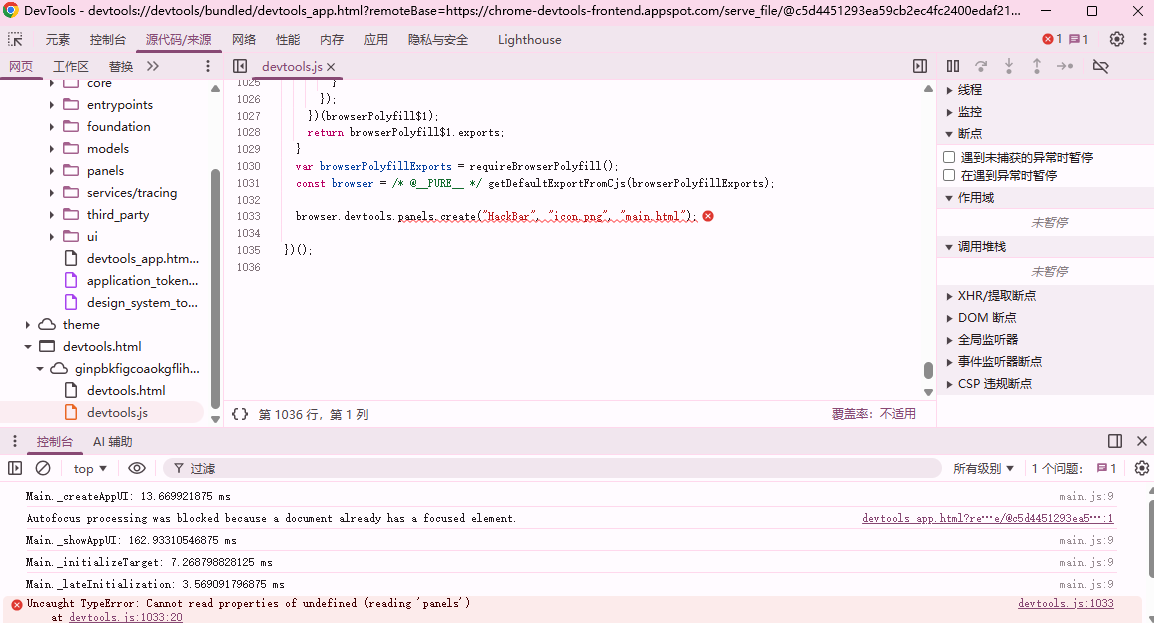Toggle the drawer dock layout icon

click(1115, 441)
